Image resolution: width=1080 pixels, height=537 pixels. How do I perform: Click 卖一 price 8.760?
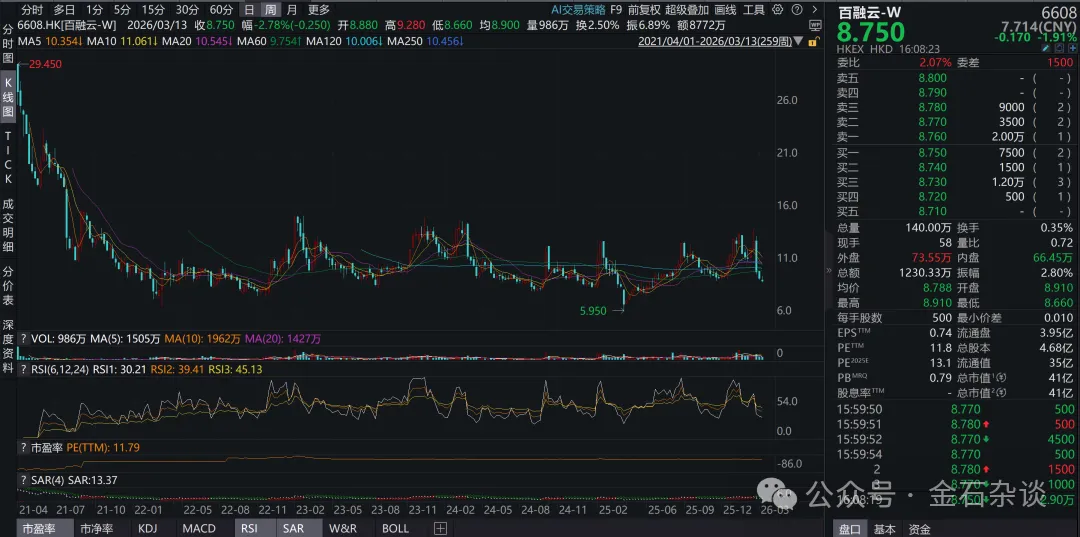pyautogui.click(x=933, y=137)
